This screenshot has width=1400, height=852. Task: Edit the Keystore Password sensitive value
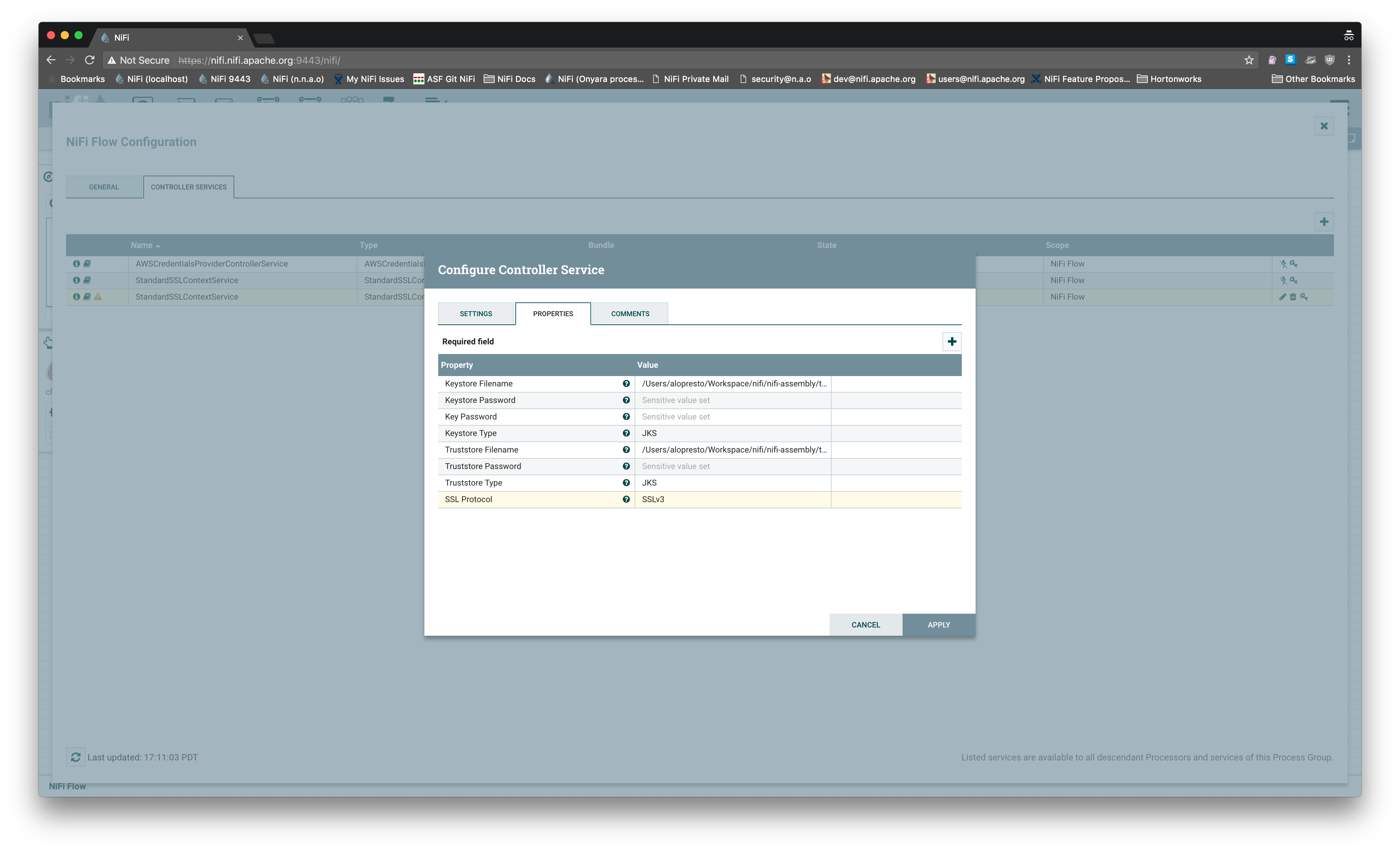(x=732, y=401)
